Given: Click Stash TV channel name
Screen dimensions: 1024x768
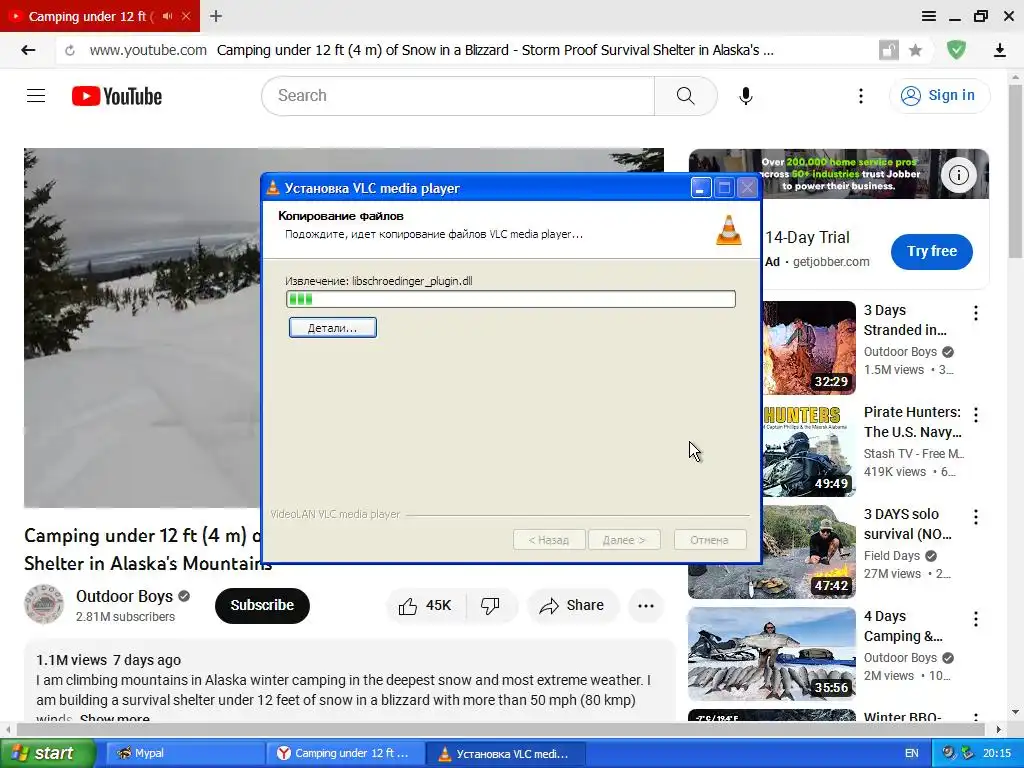Looking at the screenshot, I should point(914,454).
